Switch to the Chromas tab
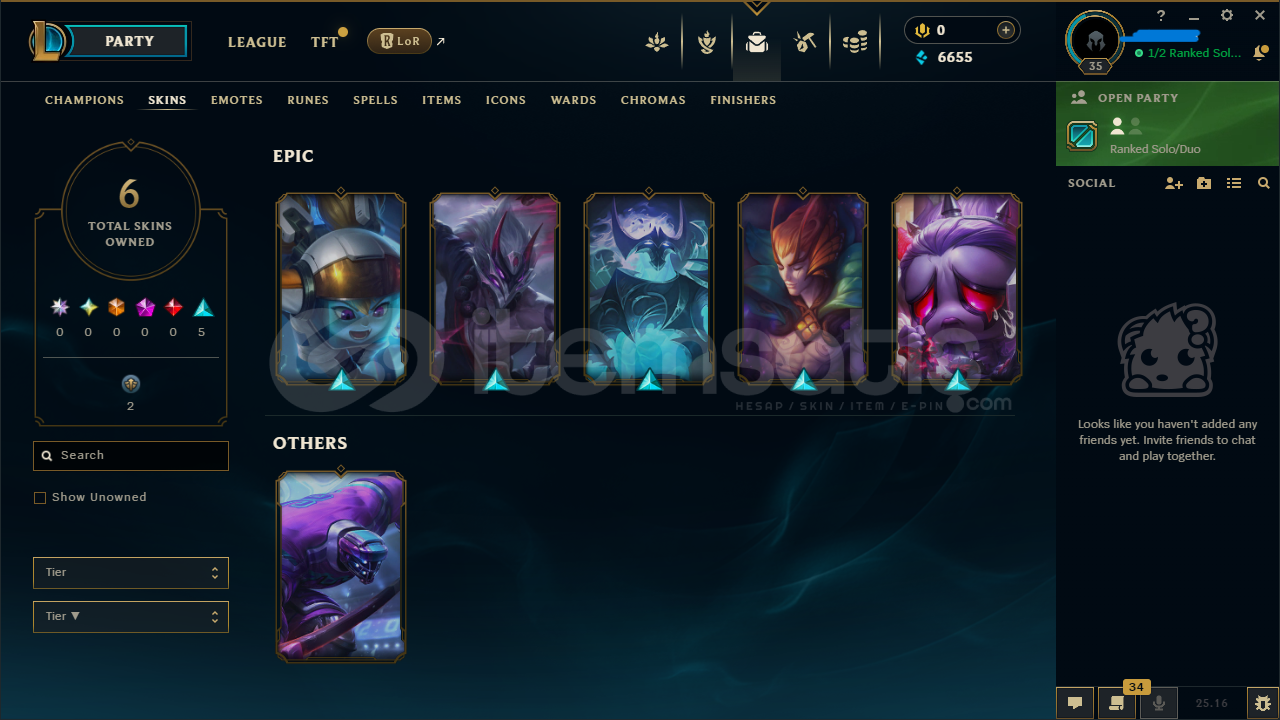This screenshot has width=1280, height=720. (x=653, y=100)
